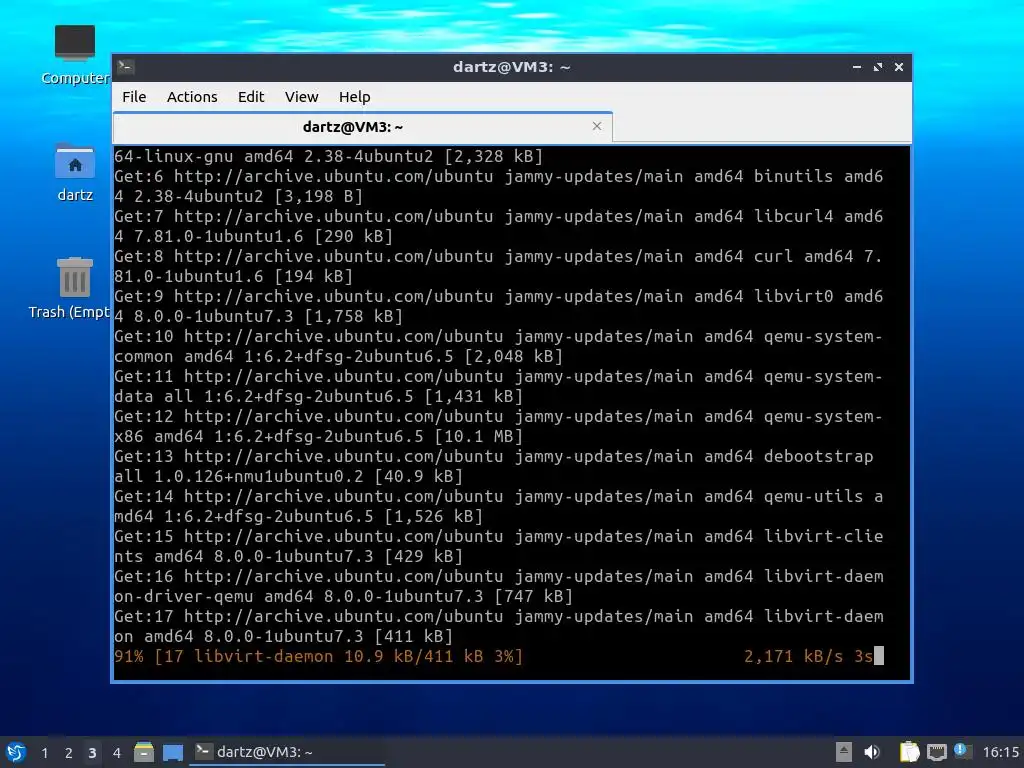Select the dartz home folder icon

(x=74, y=172)
